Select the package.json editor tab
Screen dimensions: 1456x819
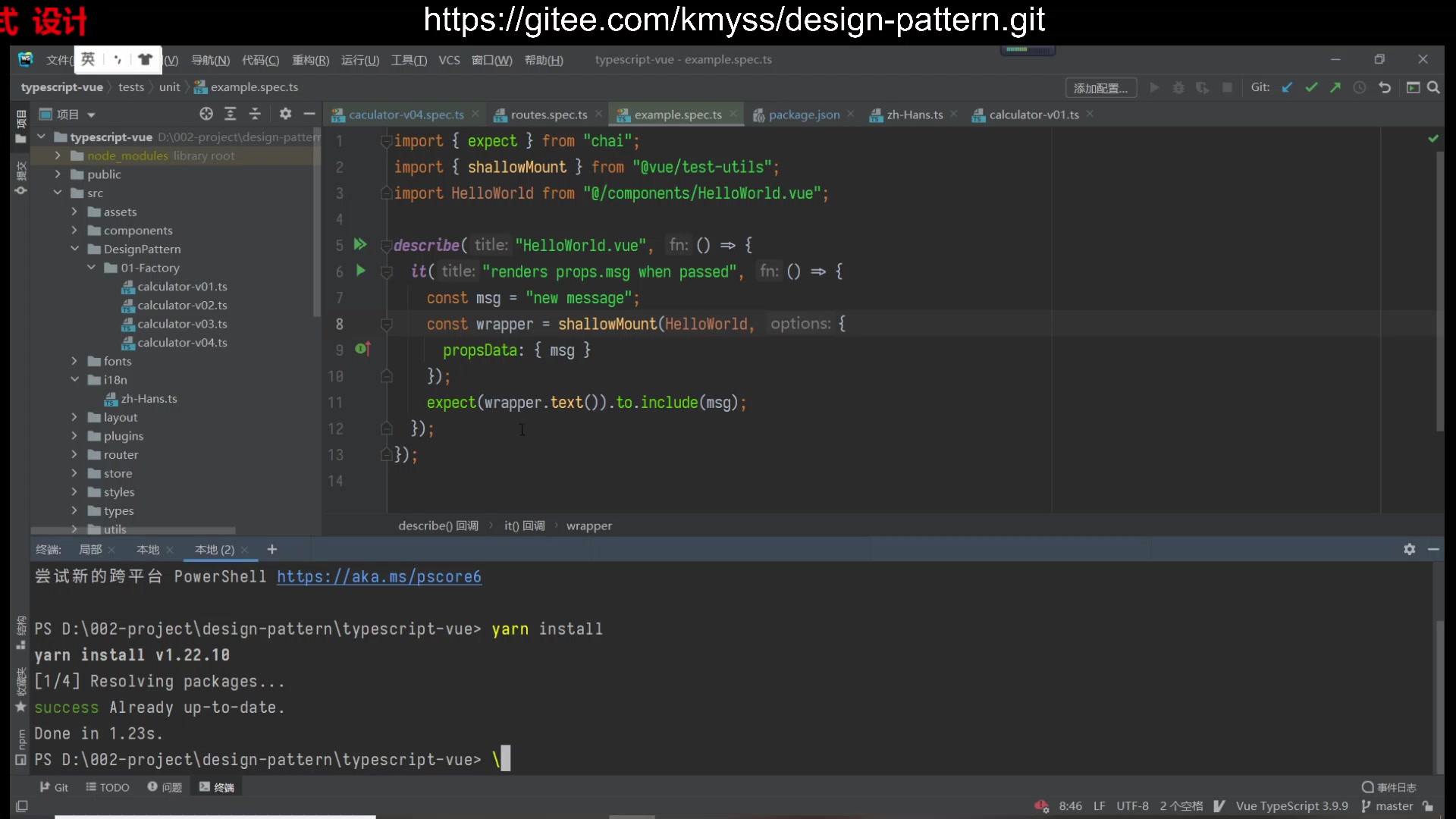pyautogui.click(x=804, y=114)
